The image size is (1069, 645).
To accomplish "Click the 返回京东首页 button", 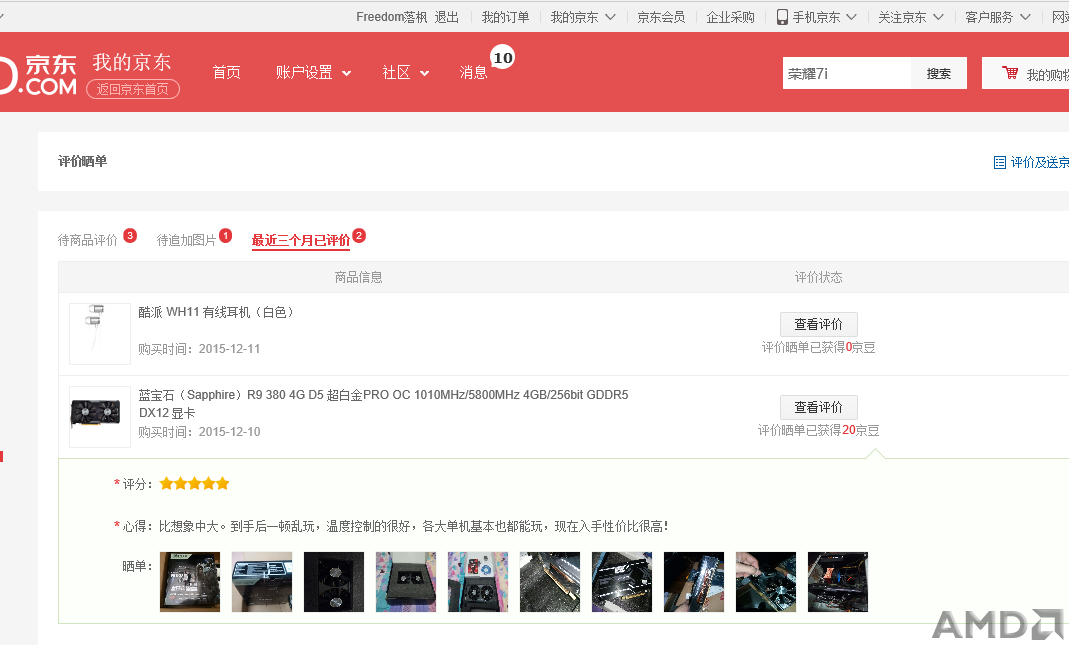I will pos(133,89).
